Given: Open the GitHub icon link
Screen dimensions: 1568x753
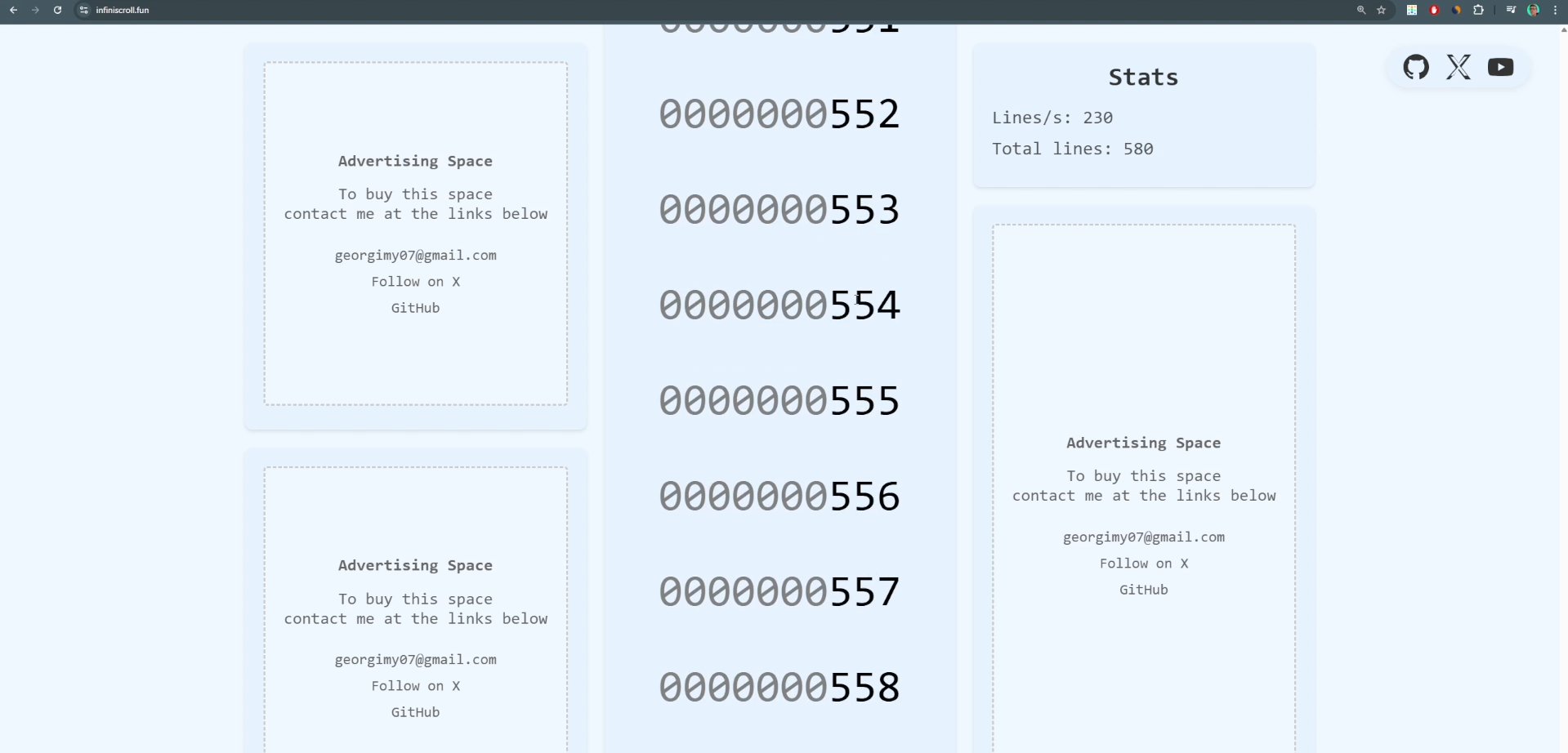Looking at the screenshot, I should pos(1416,67).
